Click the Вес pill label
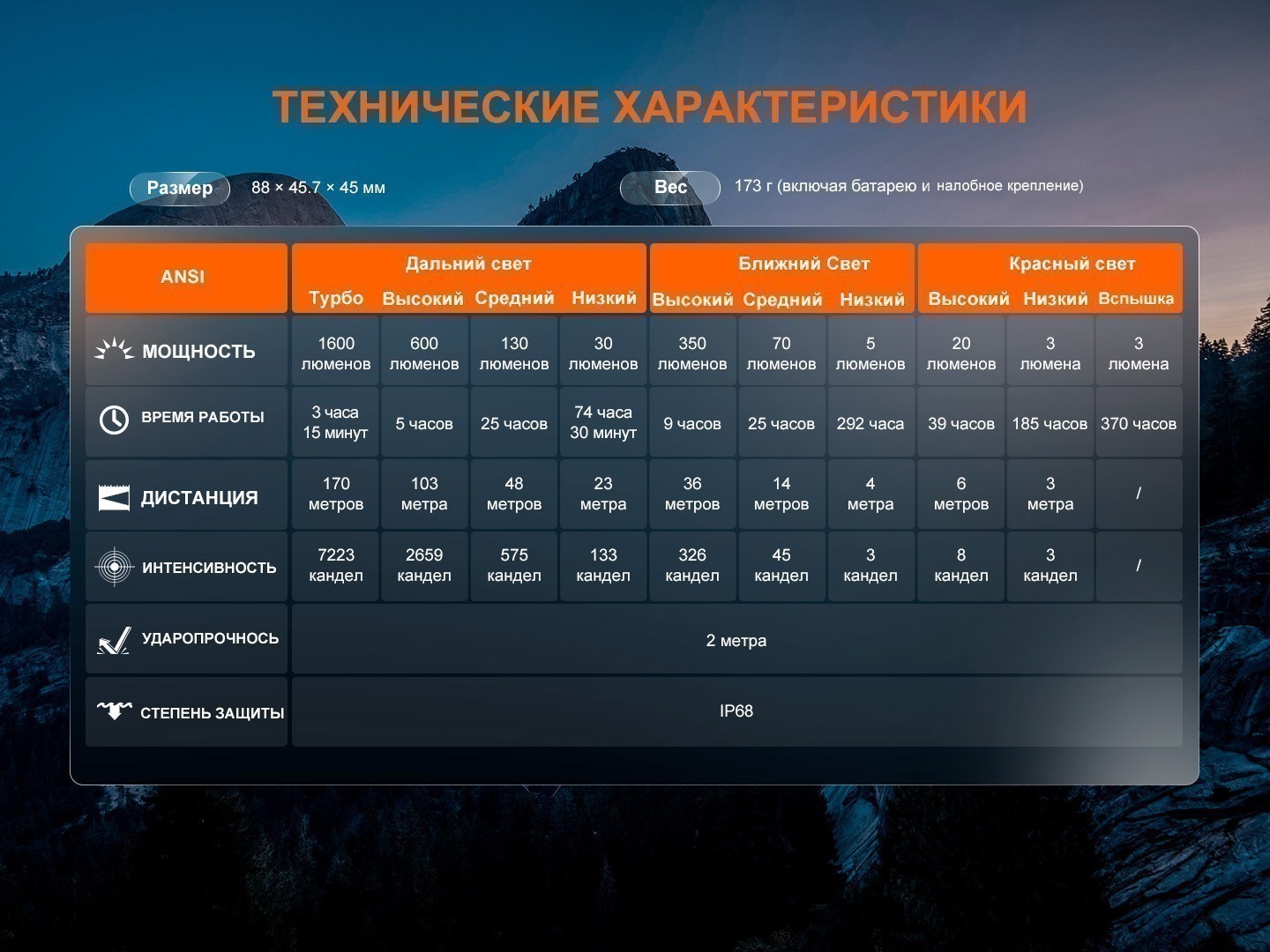 (x=670, y=187)
